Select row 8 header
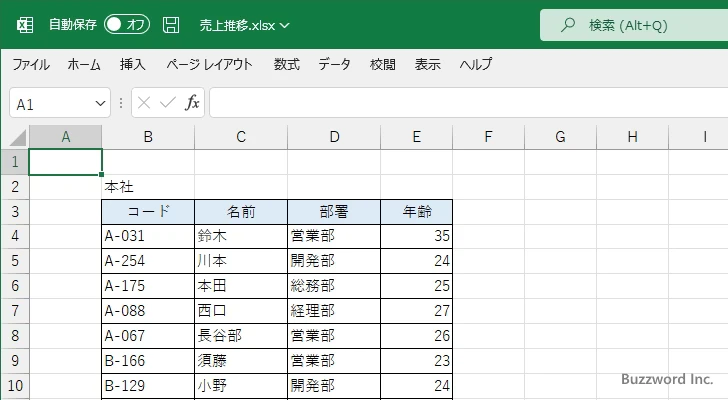The height and width of the screenshot is (400, 728). (15, 335)
